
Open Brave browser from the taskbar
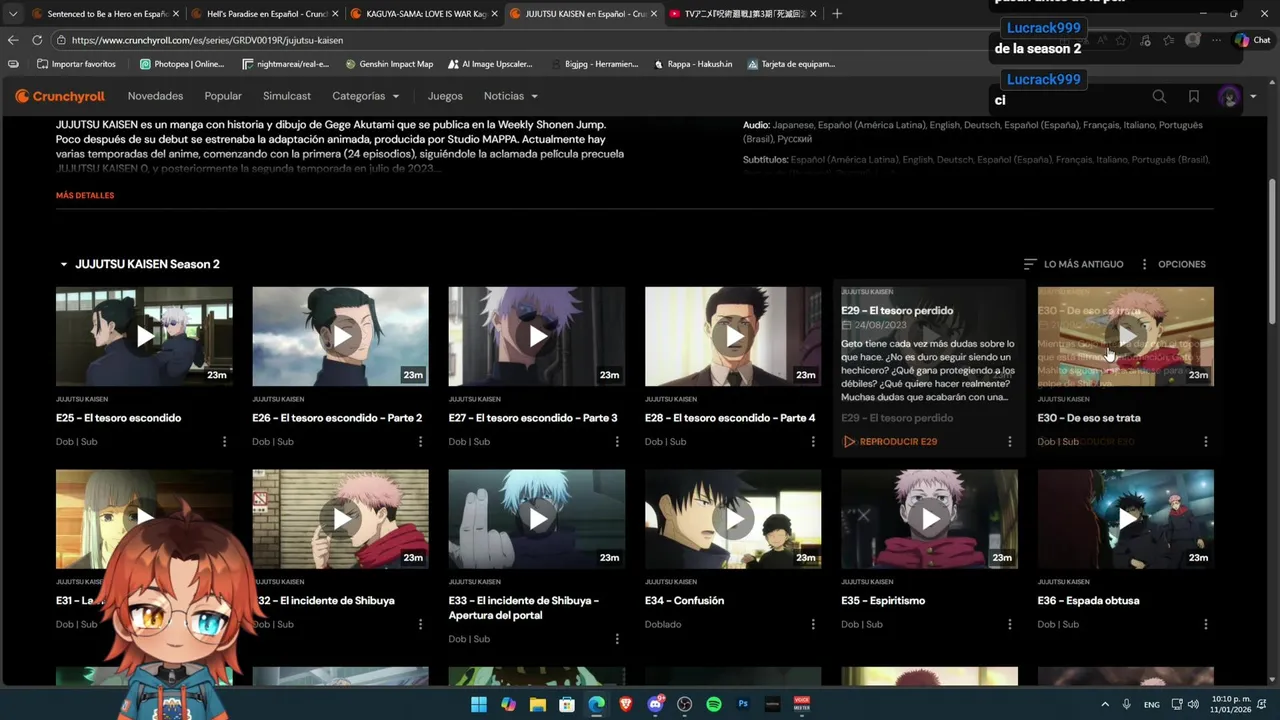(626, 704)
